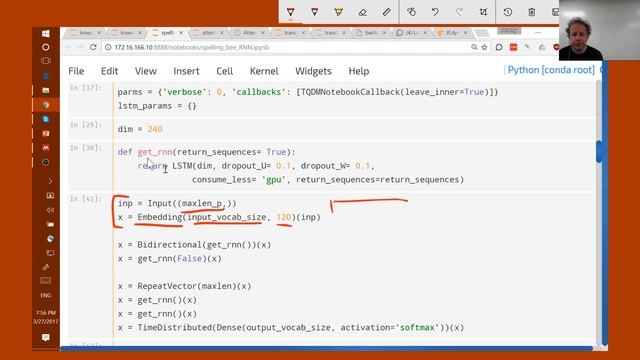
Task: Open the Kernel menu
Action: 264,71
